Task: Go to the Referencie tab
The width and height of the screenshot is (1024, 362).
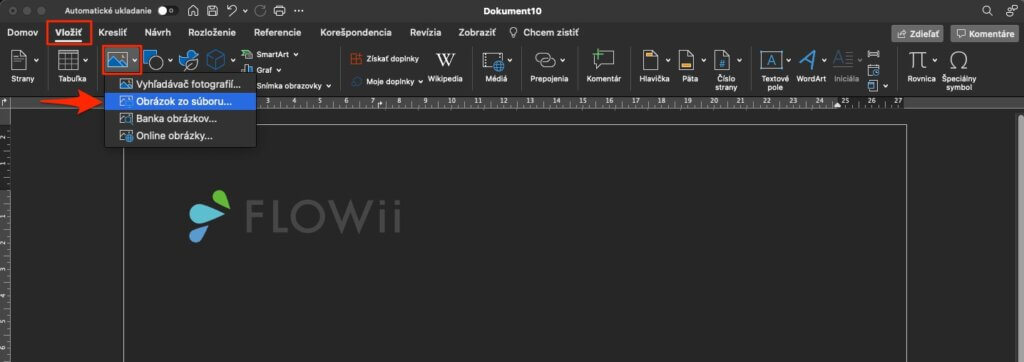Action: tap(278, 32)
